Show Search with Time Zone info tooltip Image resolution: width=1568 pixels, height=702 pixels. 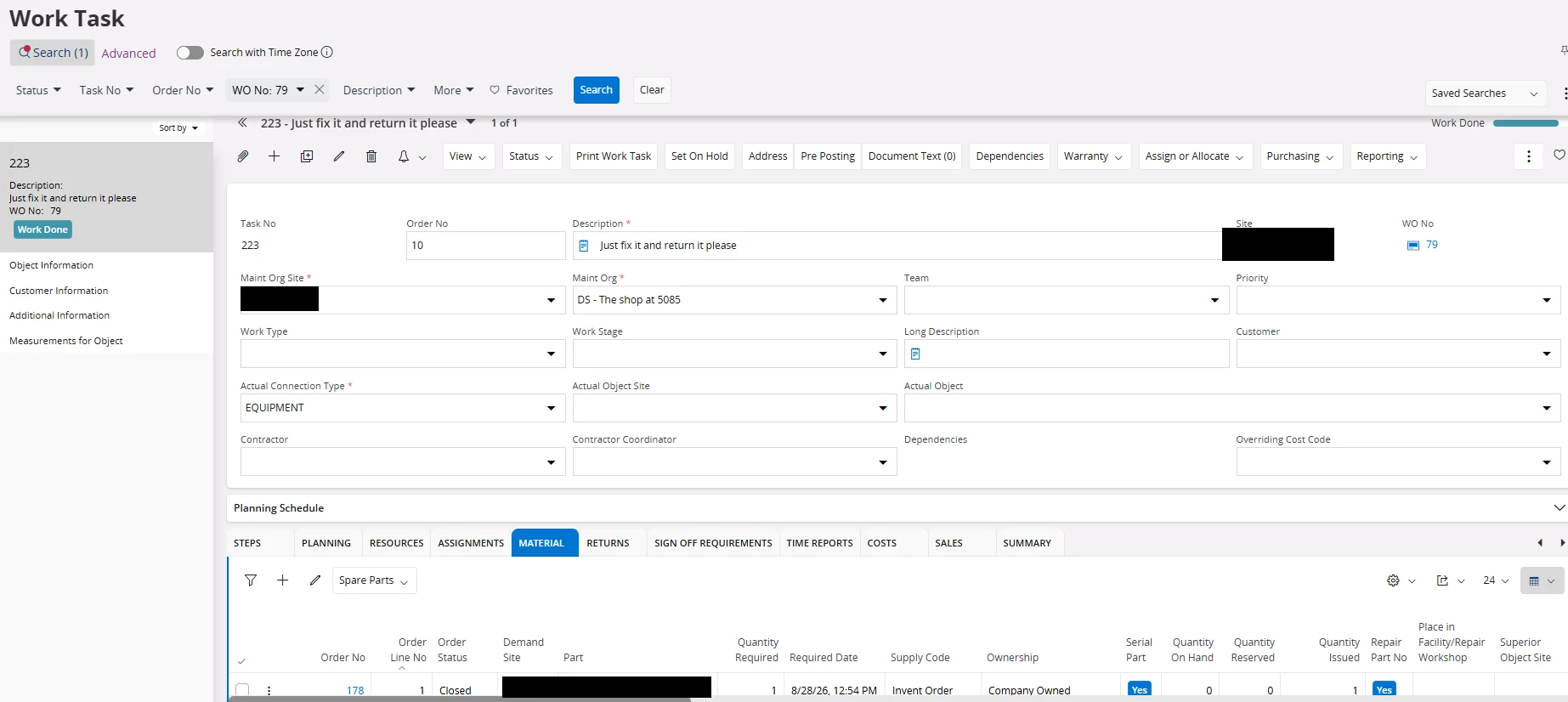327,52
